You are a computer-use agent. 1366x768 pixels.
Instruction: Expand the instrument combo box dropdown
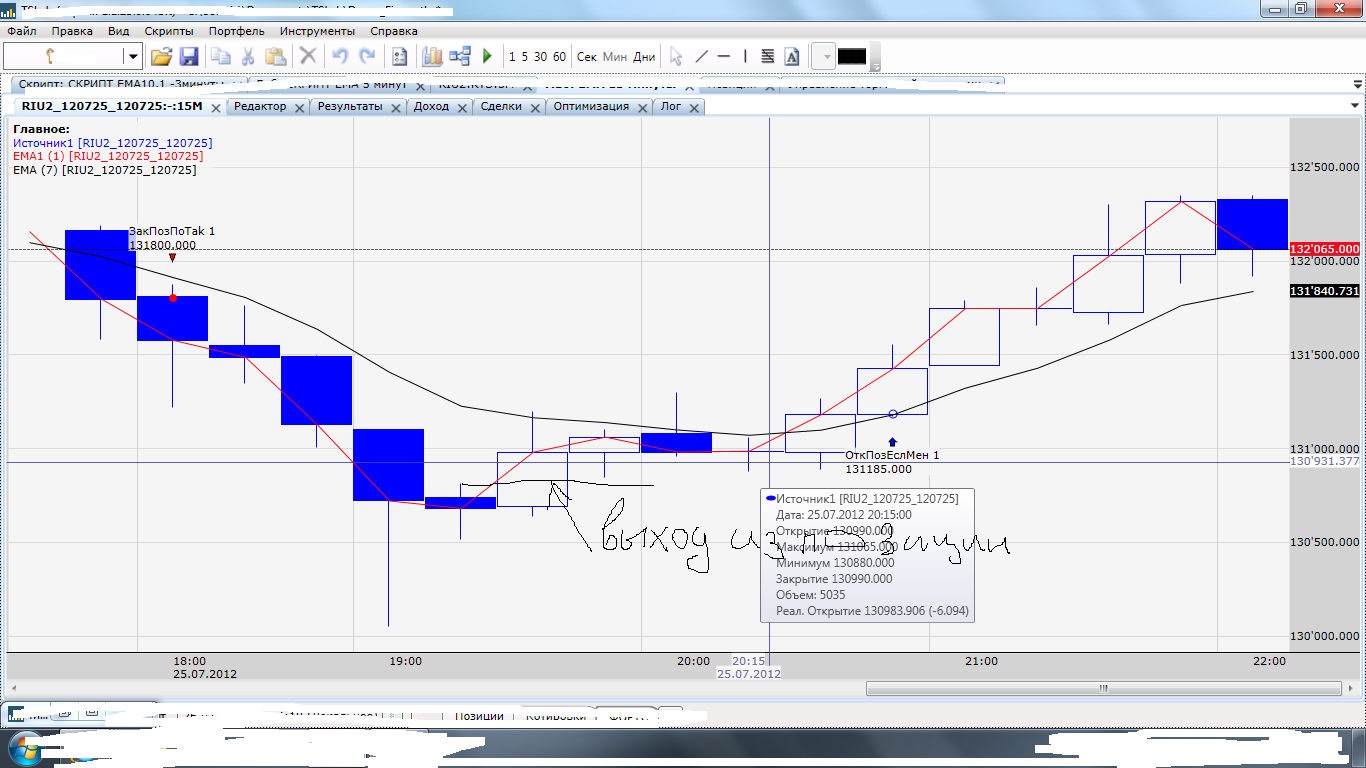tap(132, 57)
